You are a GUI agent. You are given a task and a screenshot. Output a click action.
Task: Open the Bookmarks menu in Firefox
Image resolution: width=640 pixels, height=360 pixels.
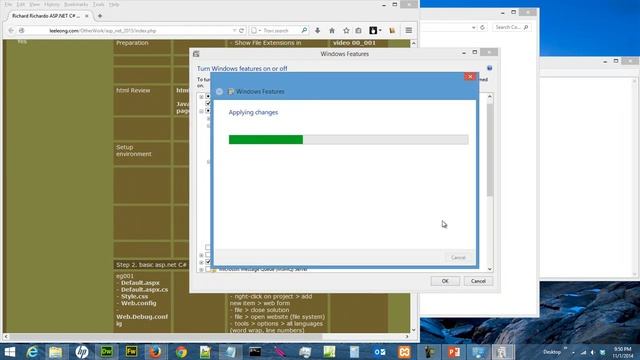pyautogui.click(x=76, y=4)
